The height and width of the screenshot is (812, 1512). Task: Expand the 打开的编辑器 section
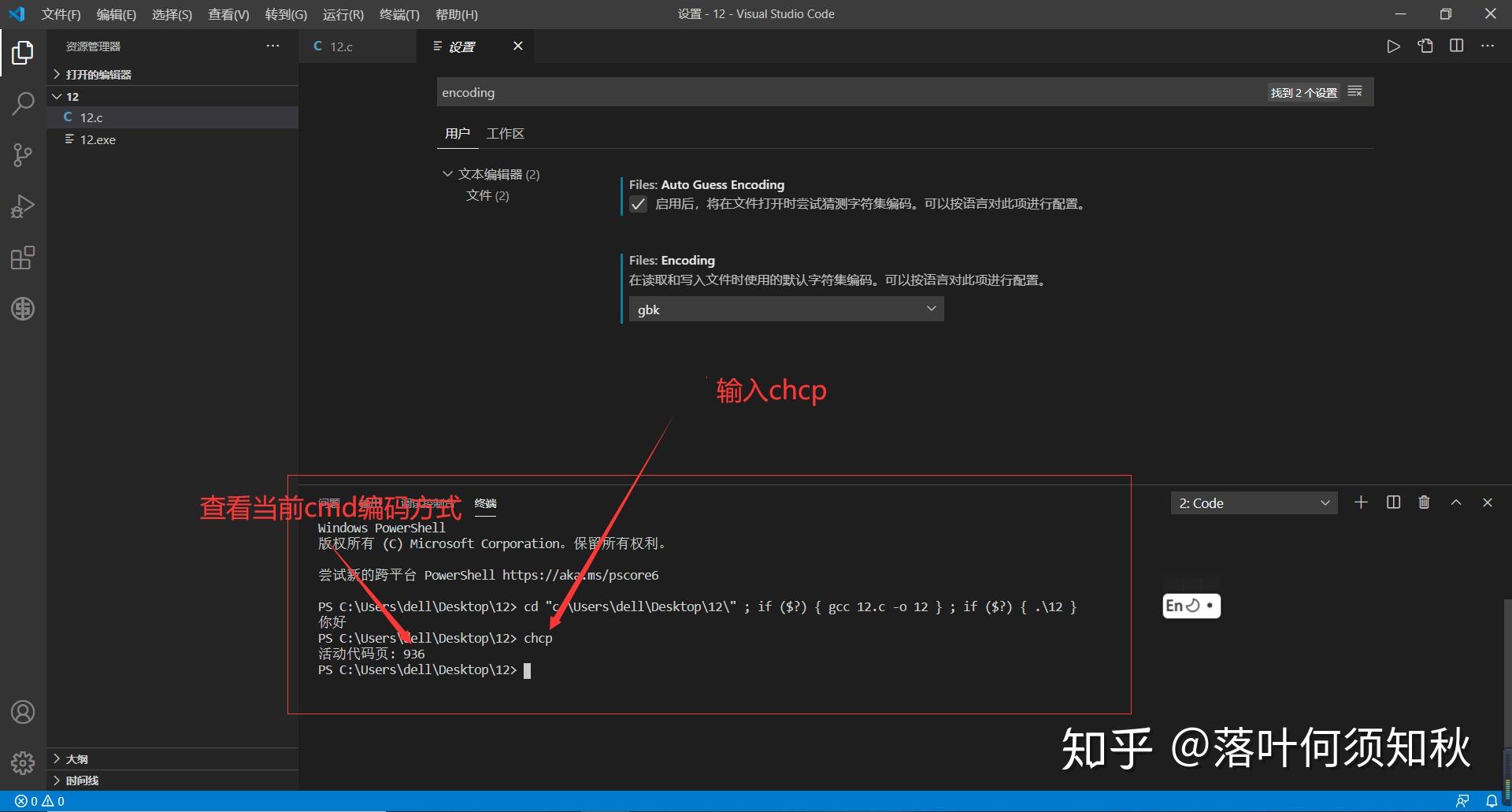pyautogui.click(x=57, y=74)
